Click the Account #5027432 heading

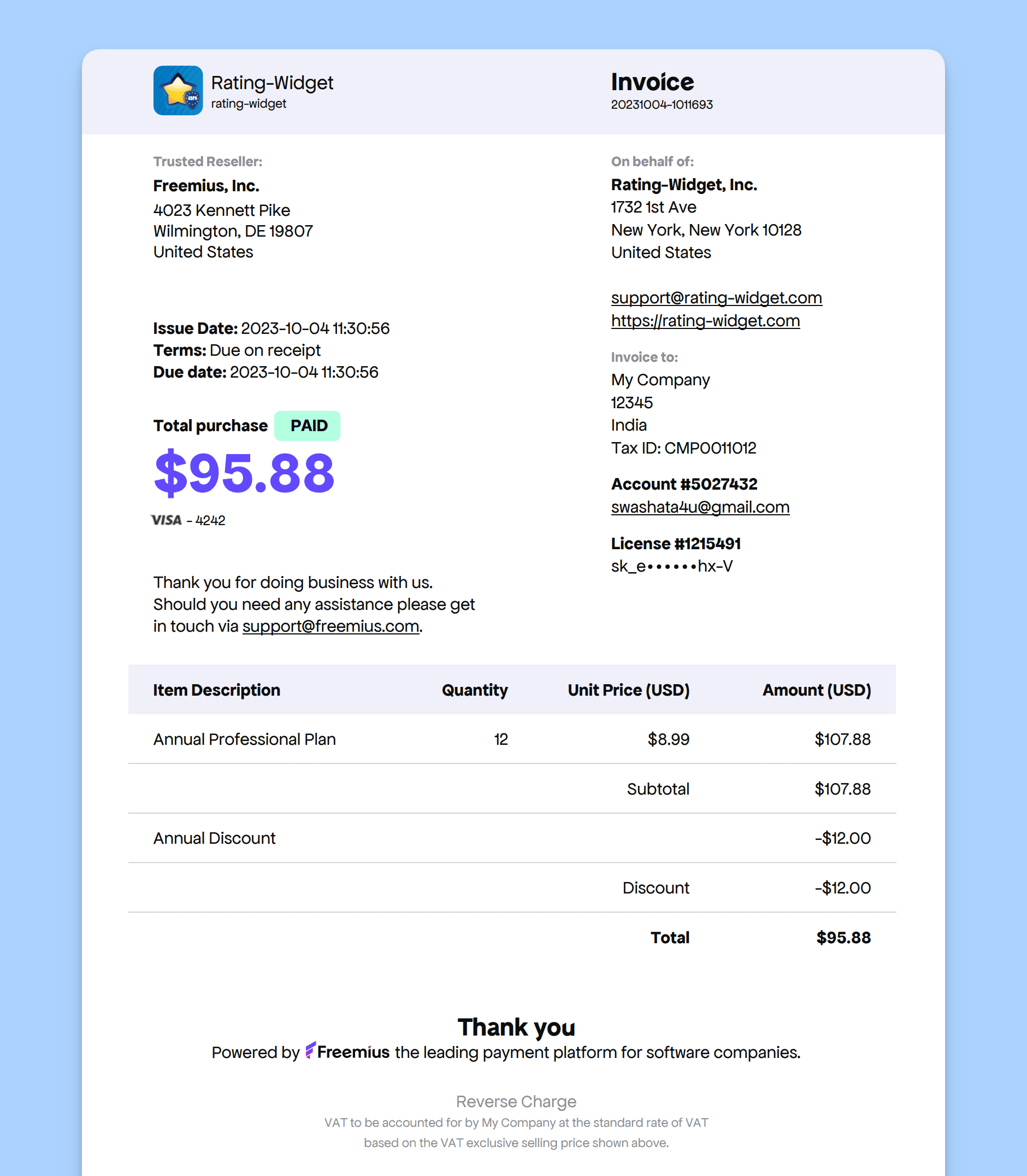click(x=684, y=484)
